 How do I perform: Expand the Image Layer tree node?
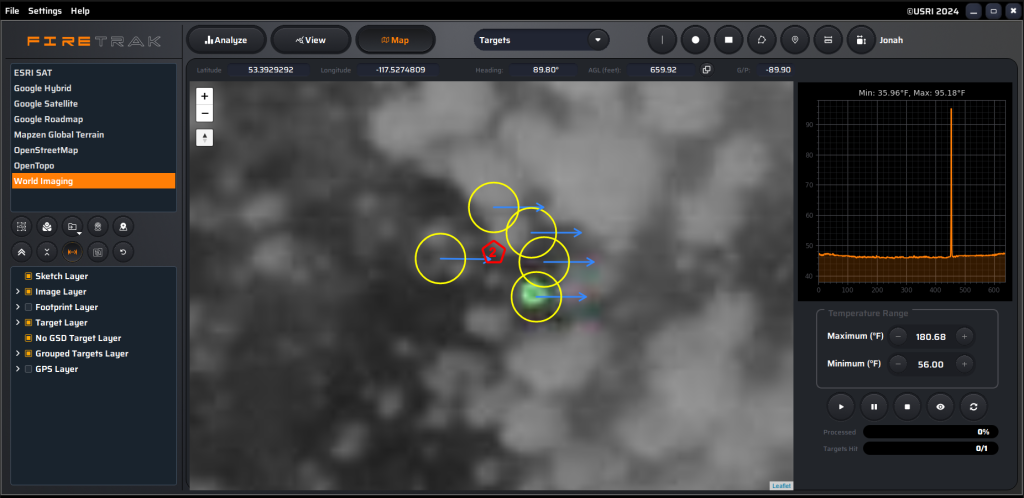pyautogui.click(x=17, y=292)
